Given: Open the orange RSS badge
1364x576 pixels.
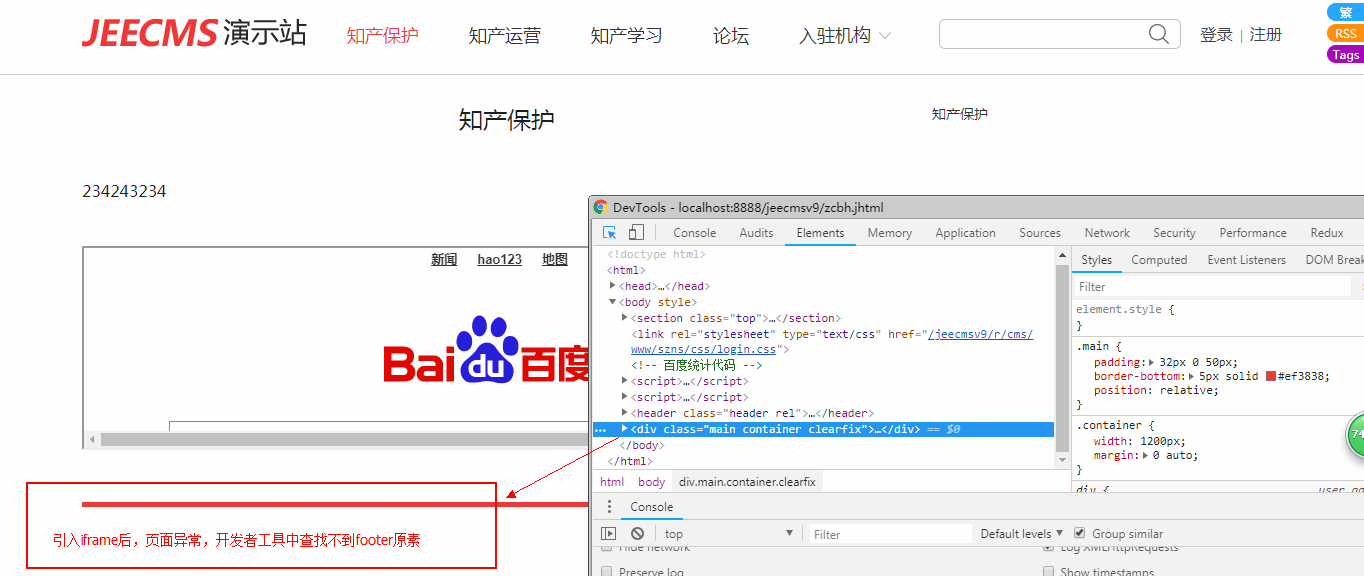Looking at the screenshot, I should (1345, 33).
